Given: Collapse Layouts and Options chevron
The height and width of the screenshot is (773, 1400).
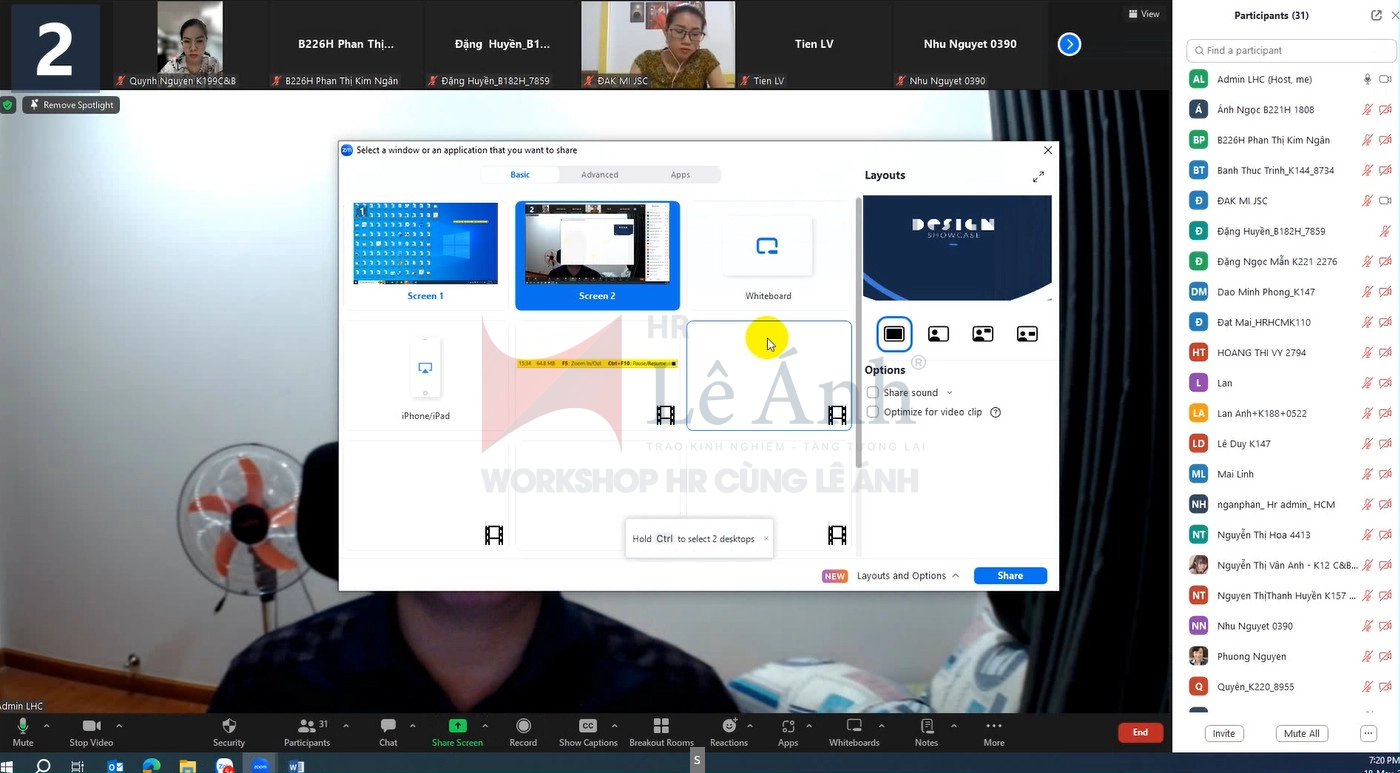Looking at the screenshot, I should coord(955,576).
